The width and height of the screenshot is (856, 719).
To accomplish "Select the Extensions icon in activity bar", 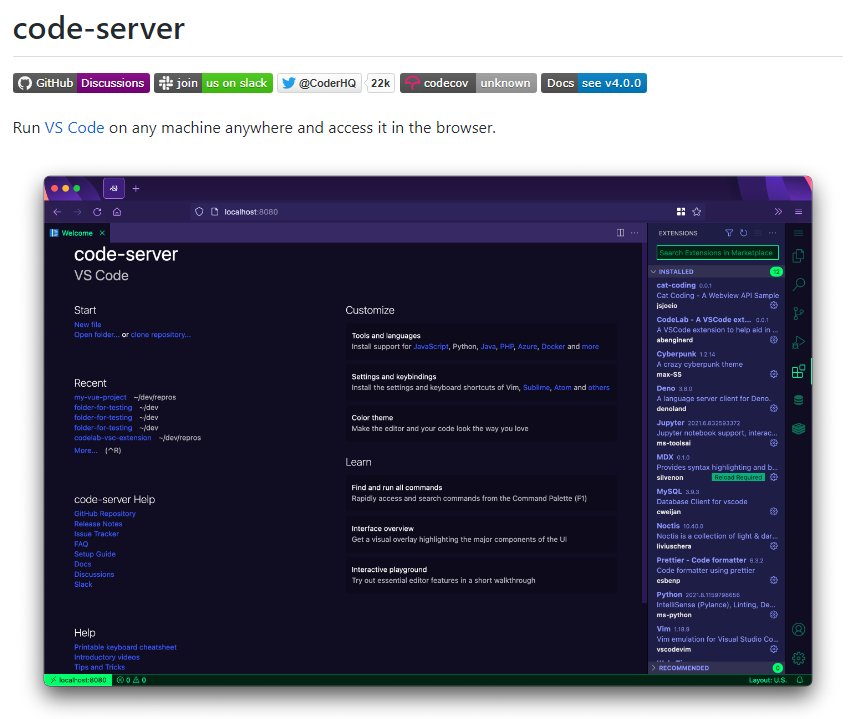I will click(x=798, y=372).
